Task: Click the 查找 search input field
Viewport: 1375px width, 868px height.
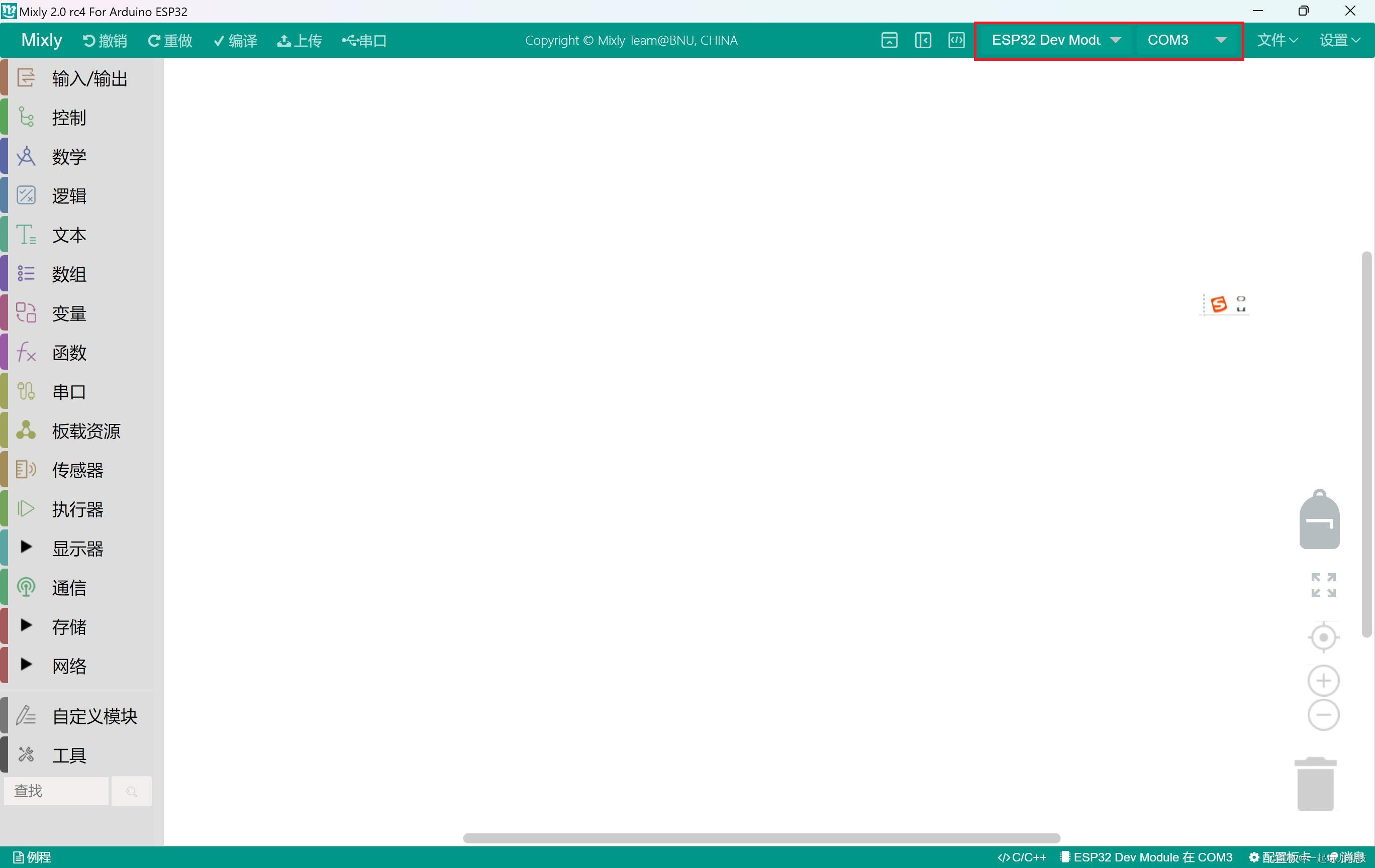Action: click(56, 792)
